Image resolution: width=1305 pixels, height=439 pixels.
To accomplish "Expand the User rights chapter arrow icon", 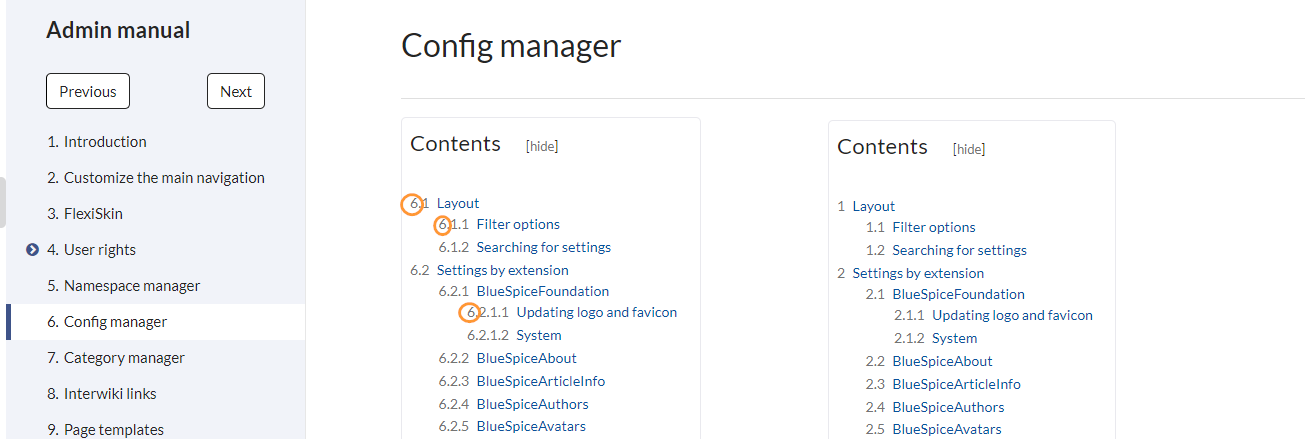I will pos(32,250).
